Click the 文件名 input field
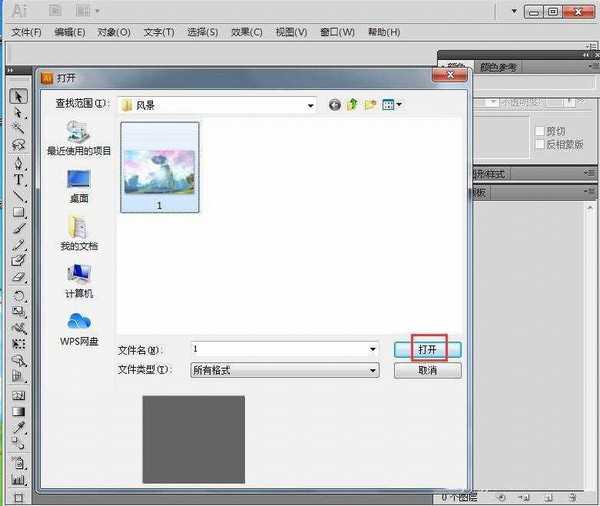Image resolution: width=600 pixels, height=506 pixels. click(285, 349)
